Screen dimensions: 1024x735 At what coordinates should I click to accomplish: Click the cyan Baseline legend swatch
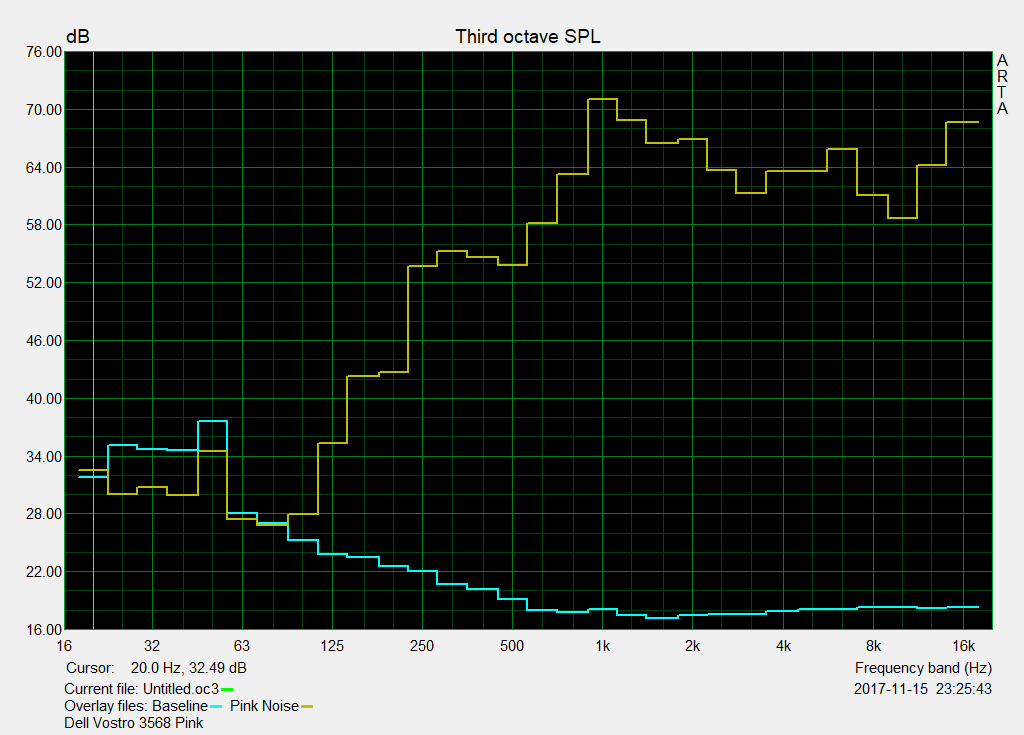pos(216,706)
